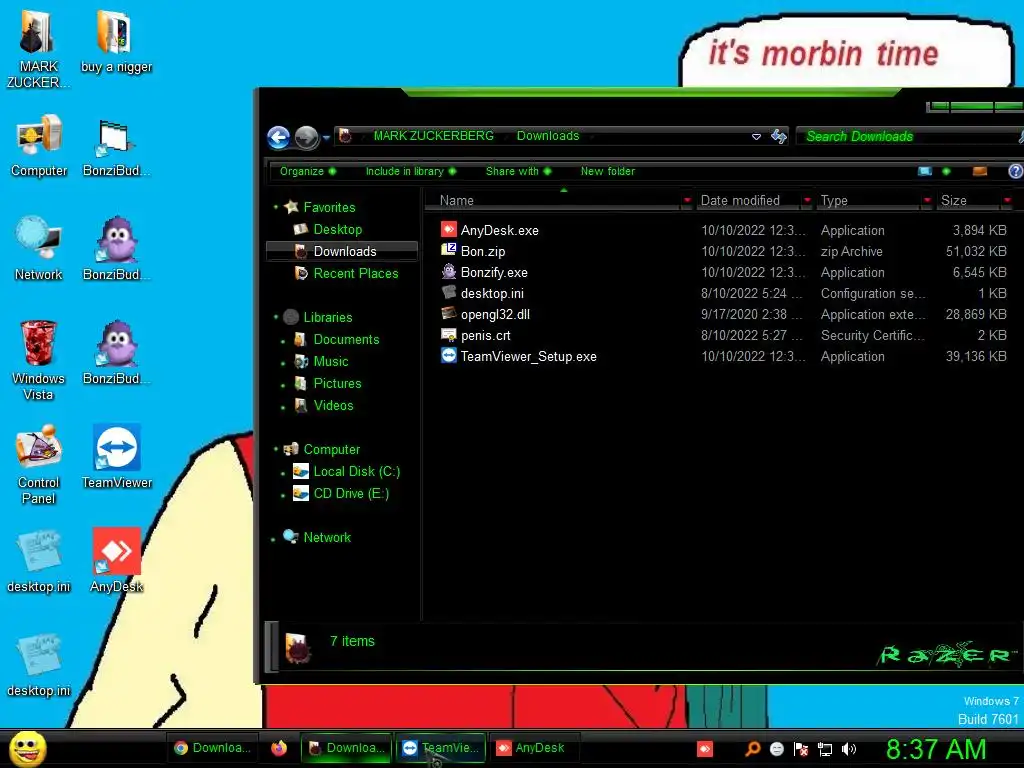Switch to the TeamViewer taskbar button
Screen dimensions: 1024x768
point(441,748)
